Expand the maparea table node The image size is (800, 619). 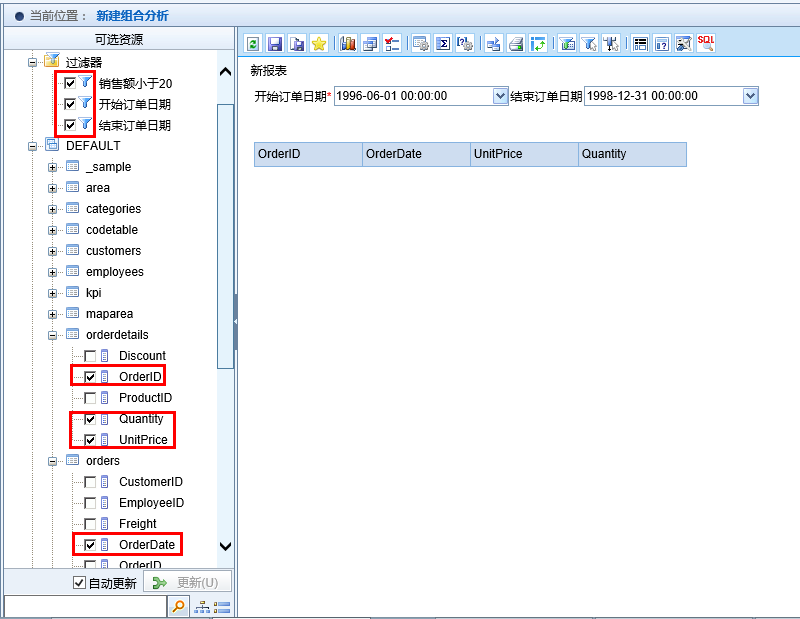click(52, 314)
